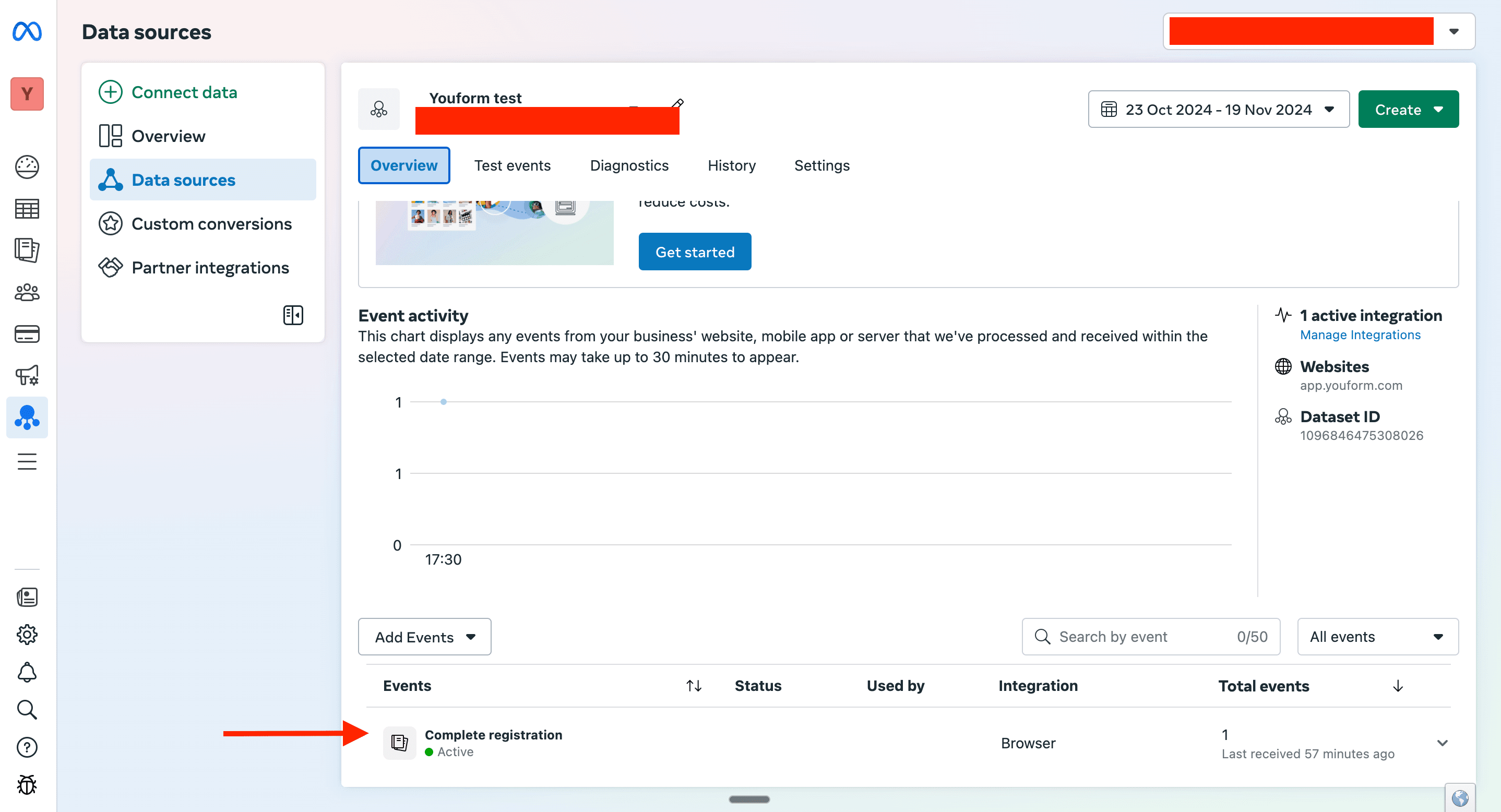Click the 1 active integration heading

[1371, 316]
